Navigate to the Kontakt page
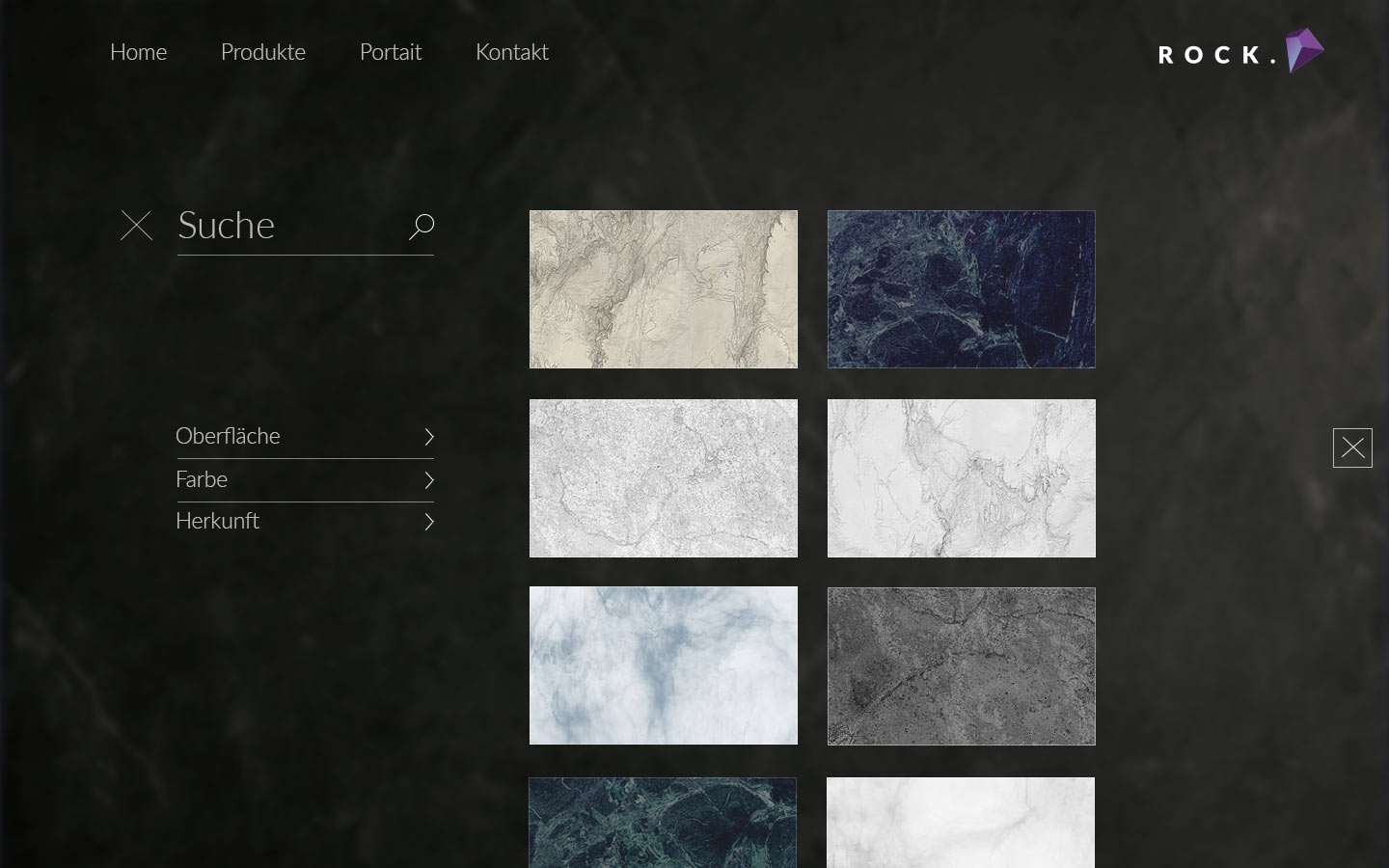 (511, 52)
